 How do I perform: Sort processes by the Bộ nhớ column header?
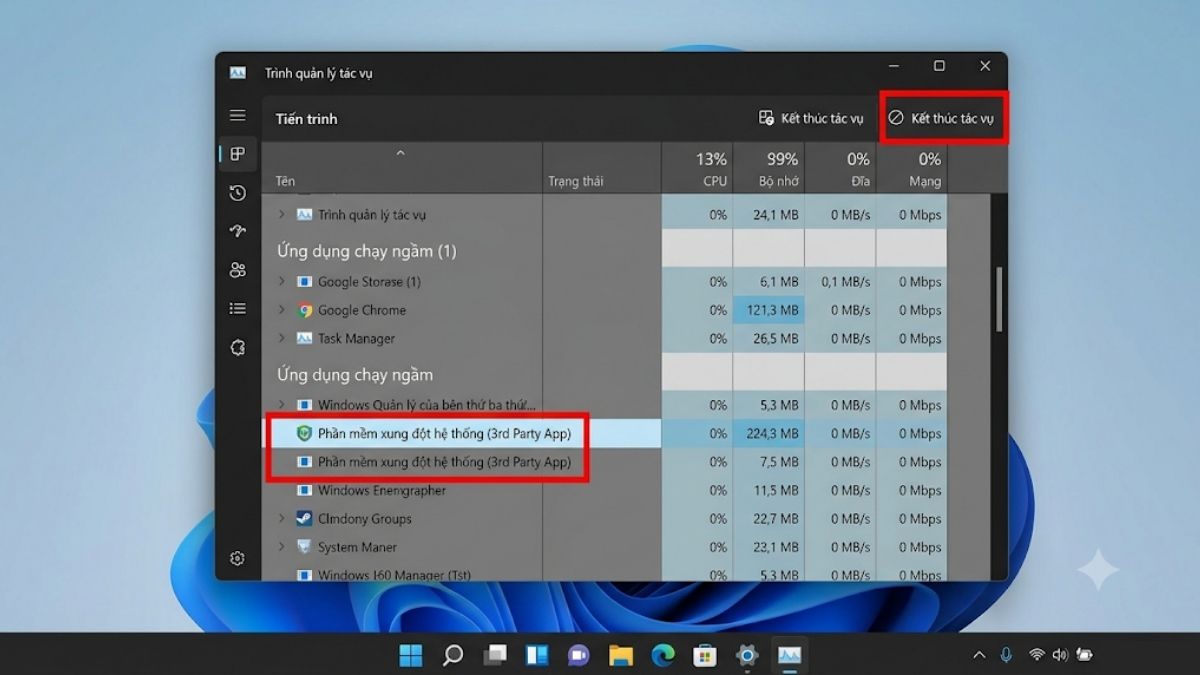[768, 167]
